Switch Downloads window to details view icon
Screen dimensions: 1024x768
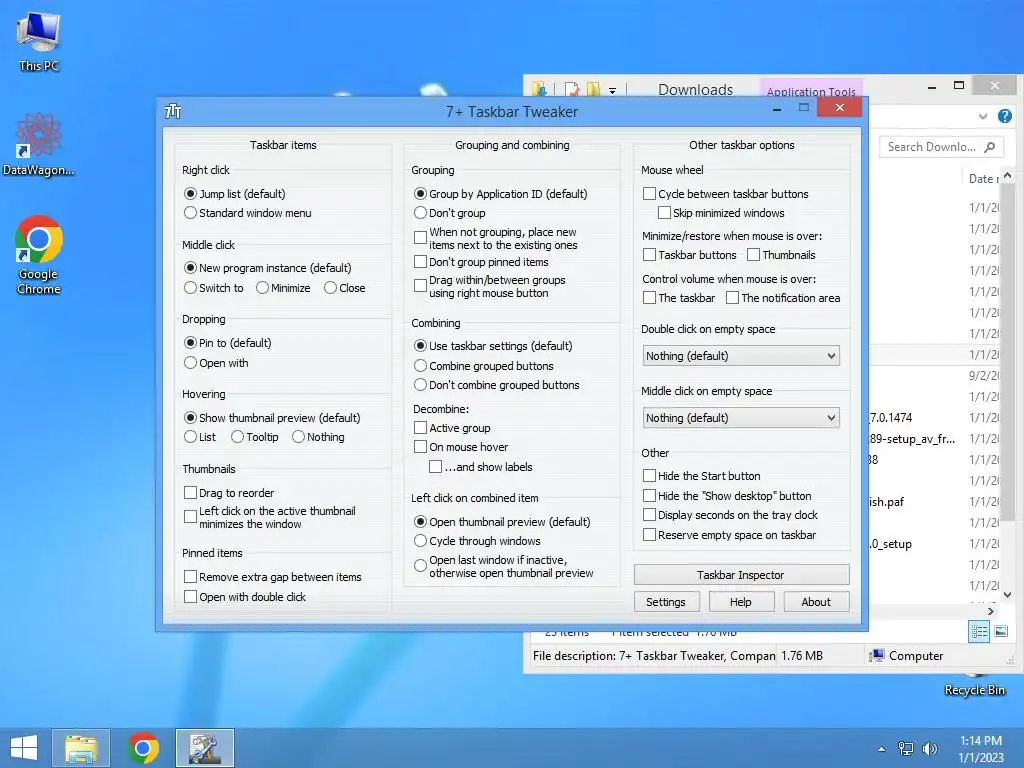tap(979, 632)
